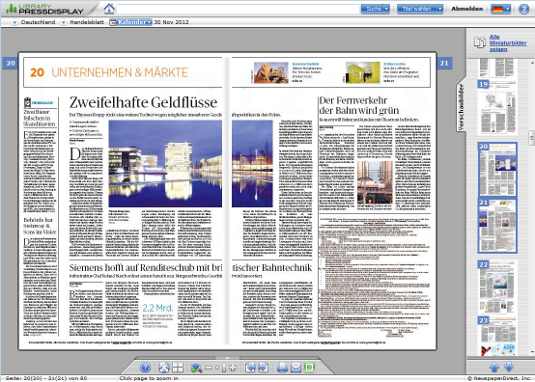Click the home icon in top bar
Screen dimensions: 535x382
click(x=109, y=8)
